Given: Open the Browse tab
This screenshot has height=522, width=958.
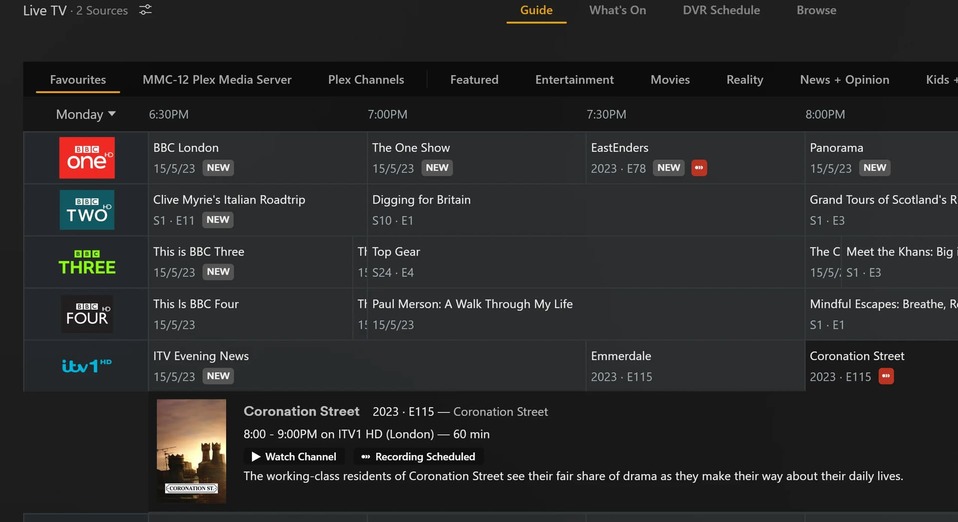Looking at the screenshot, I should pos(816,10).
